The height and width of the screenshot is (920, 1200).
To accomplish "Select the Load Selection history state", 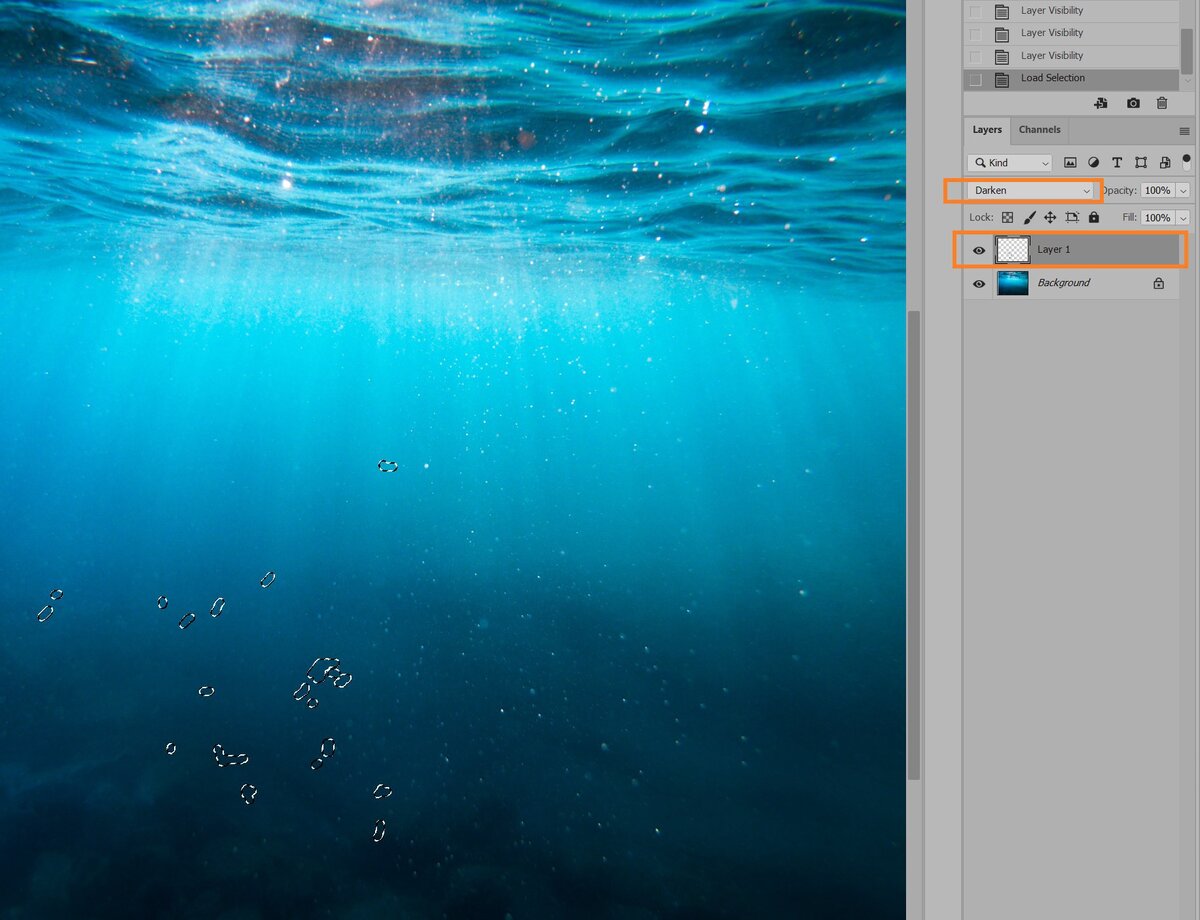I will [x=1071, y=79].
